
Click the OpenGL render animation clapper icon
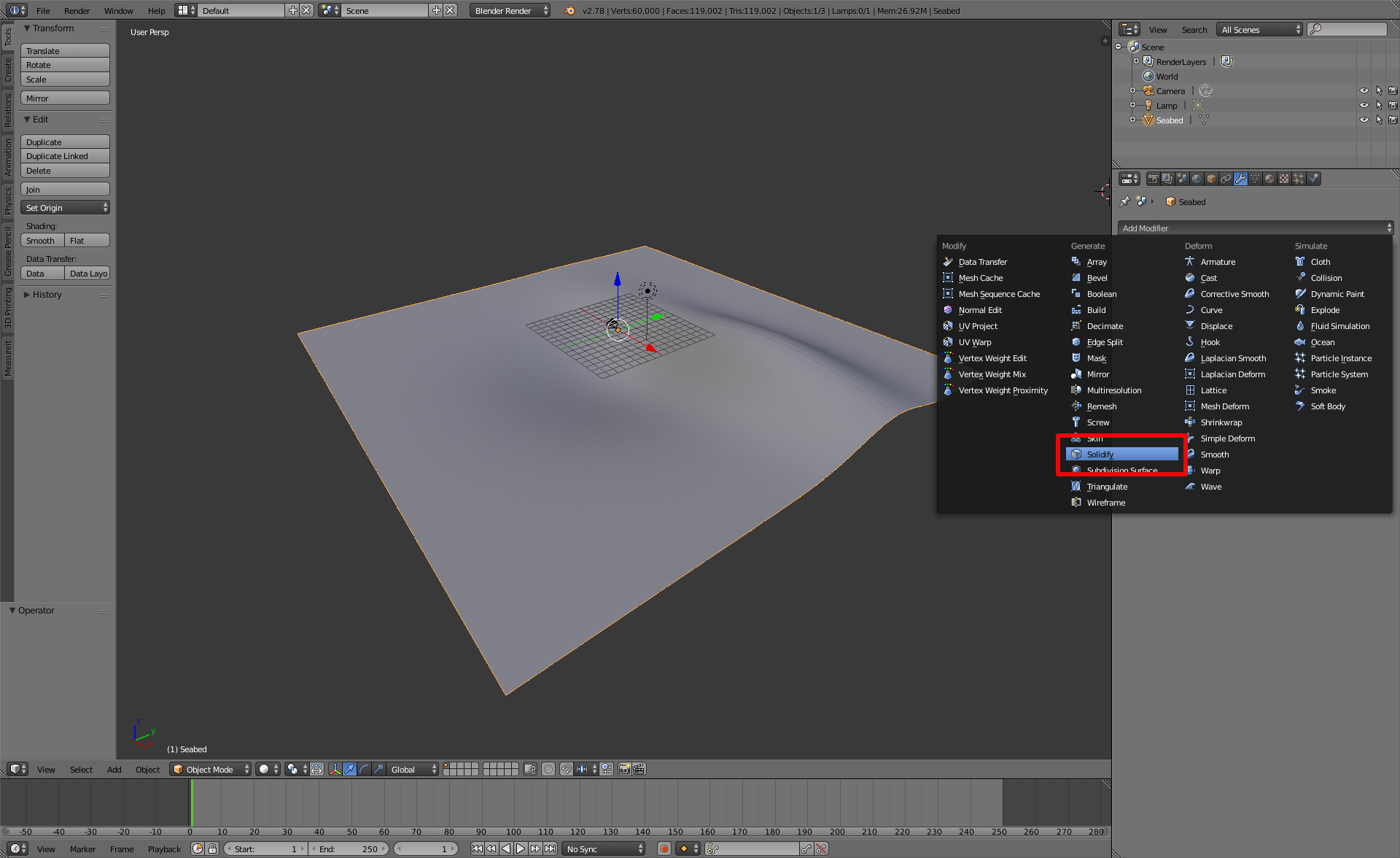tap(639, 769)
